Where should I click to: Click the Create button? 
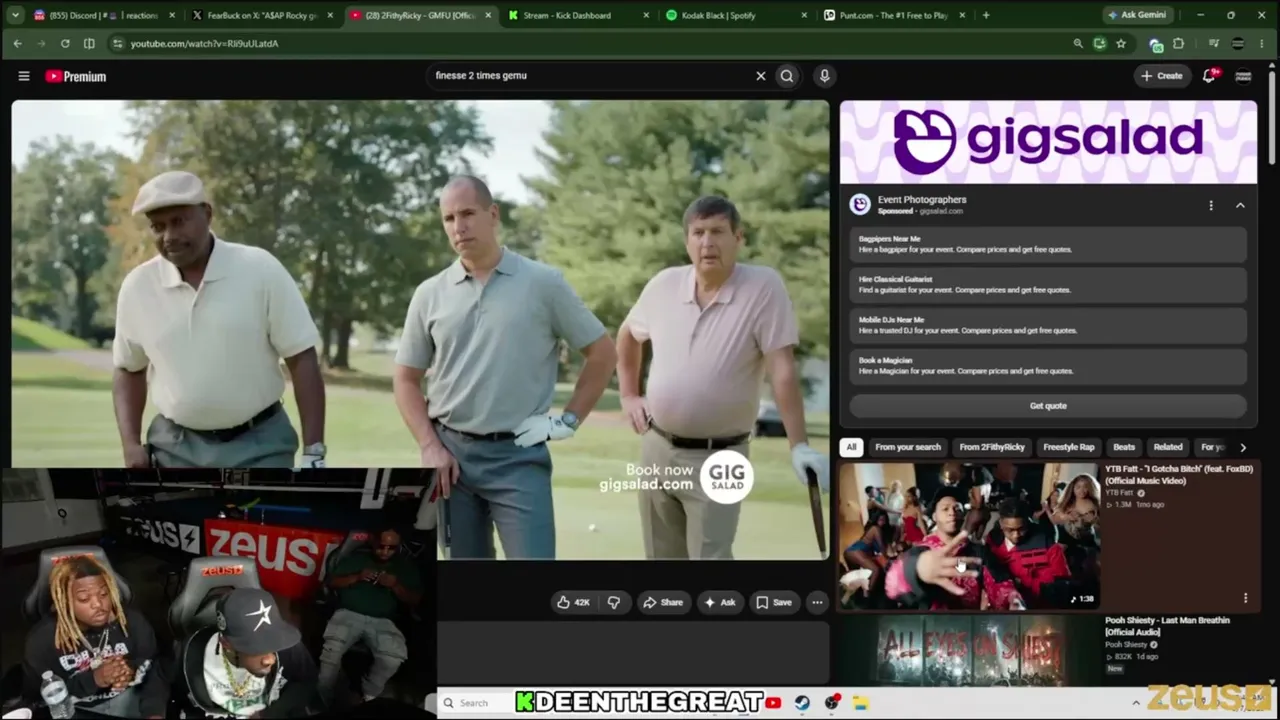(x=1162, y=76)
